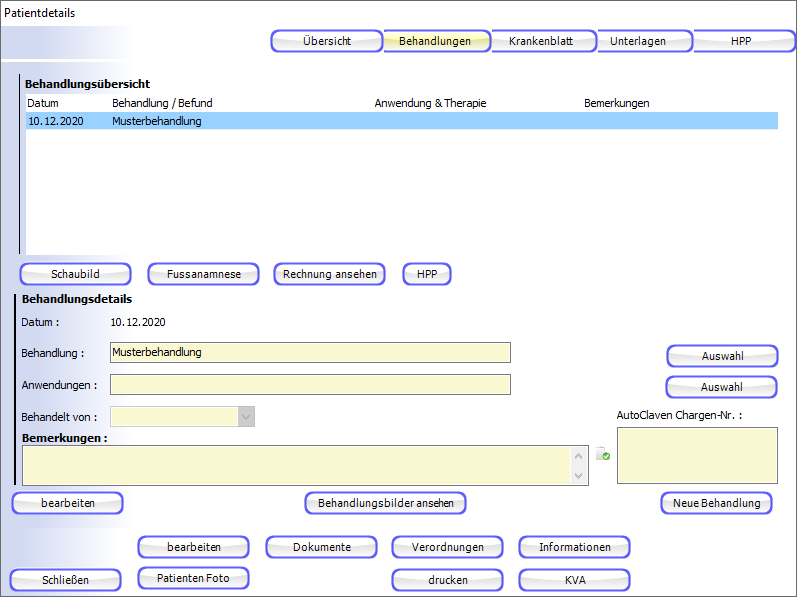Click the Schließen button
This screenshot has height=597, width=797.
pos(66,580)
